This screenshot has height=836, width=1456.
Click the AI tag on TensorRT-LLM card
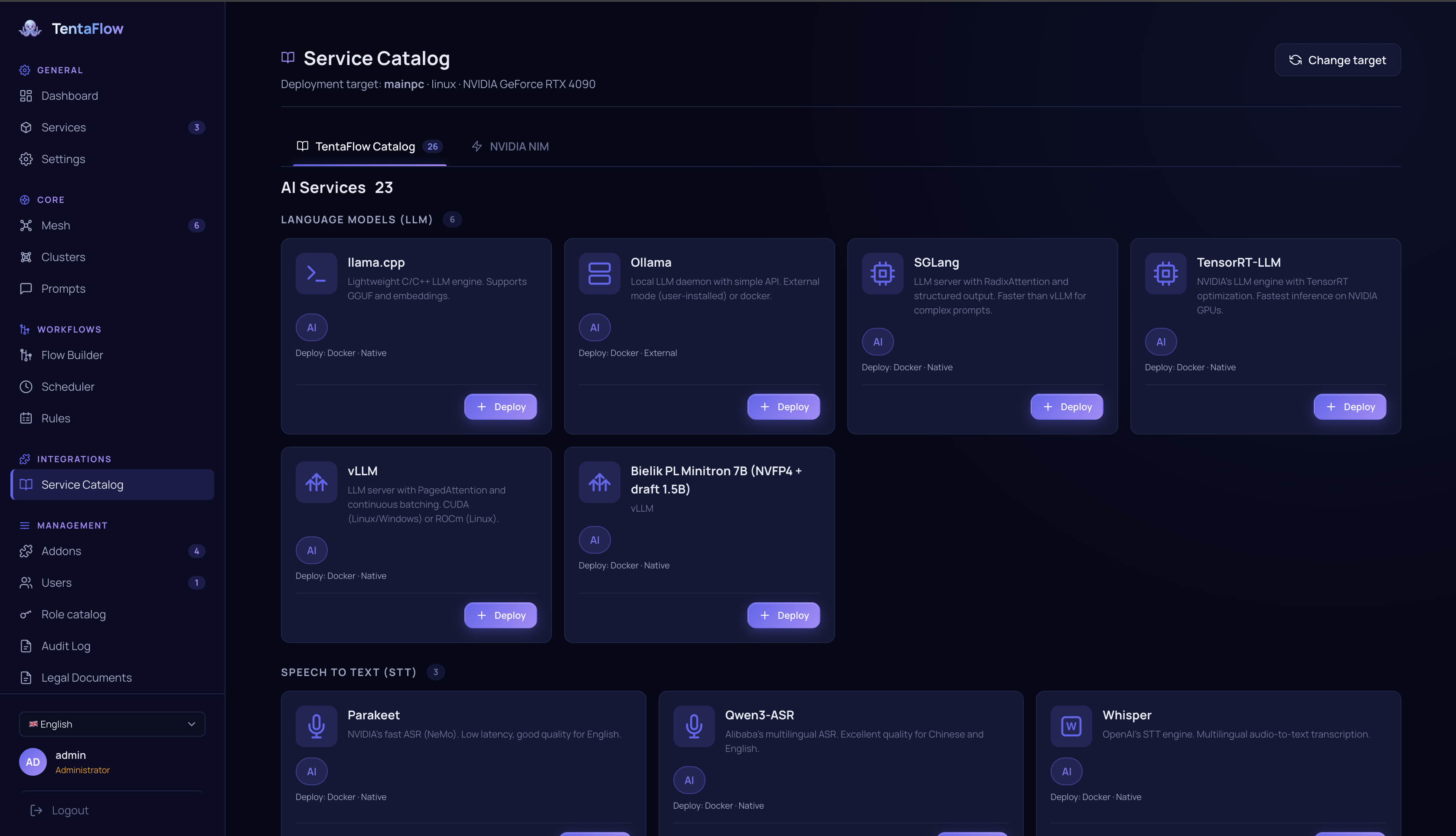click(x=1161, y=342)
